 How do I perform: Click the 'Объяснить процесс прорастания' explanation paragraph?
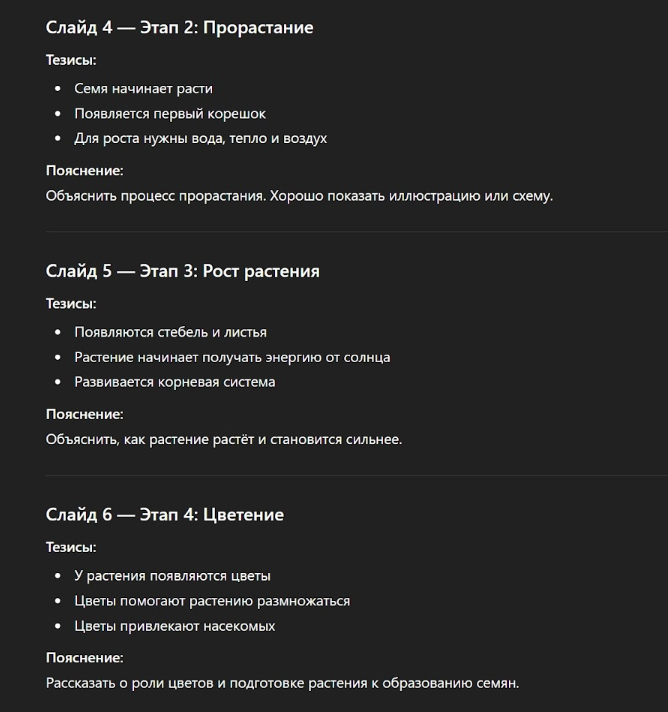[299, 196]
